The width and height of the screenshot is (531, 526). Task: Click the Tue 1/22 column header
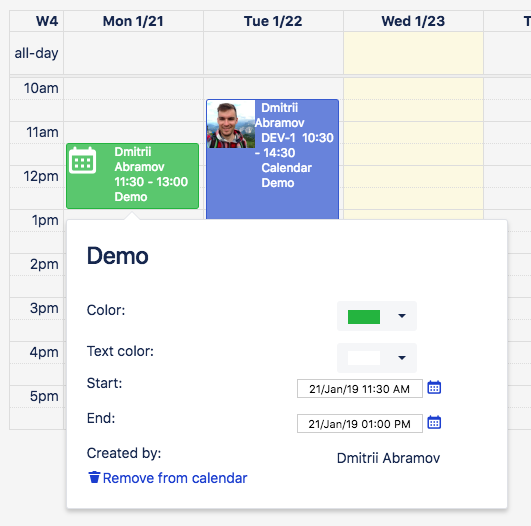click(273, 21)
